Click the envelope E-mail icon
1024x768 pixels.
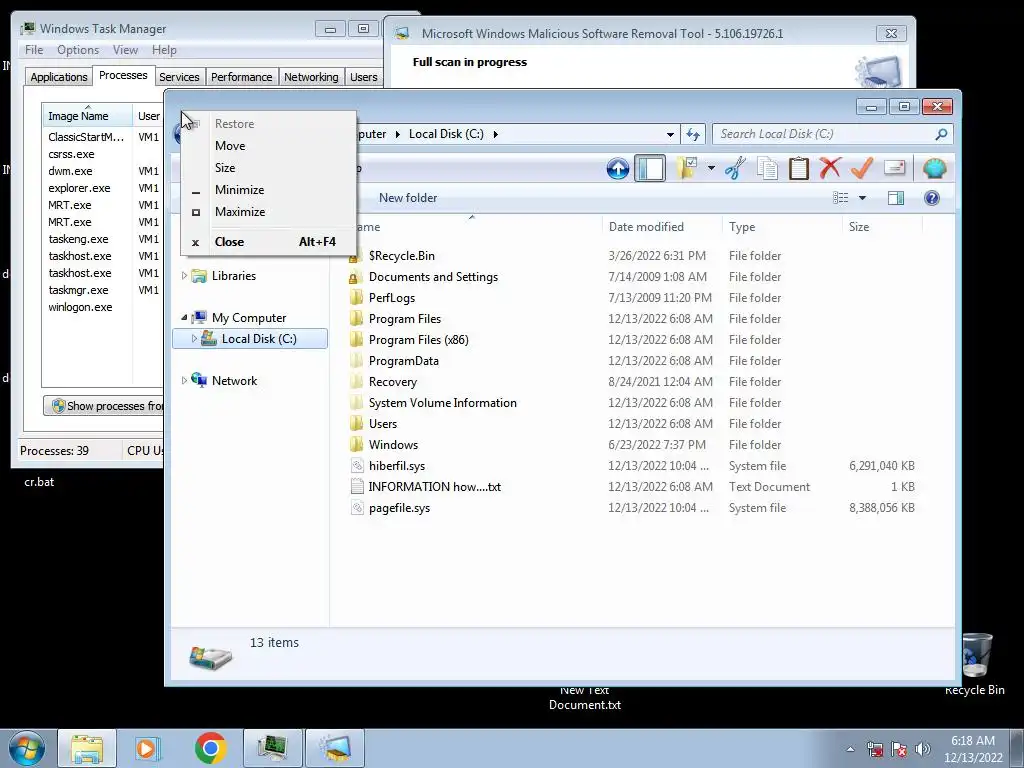[x=895, y=168]
